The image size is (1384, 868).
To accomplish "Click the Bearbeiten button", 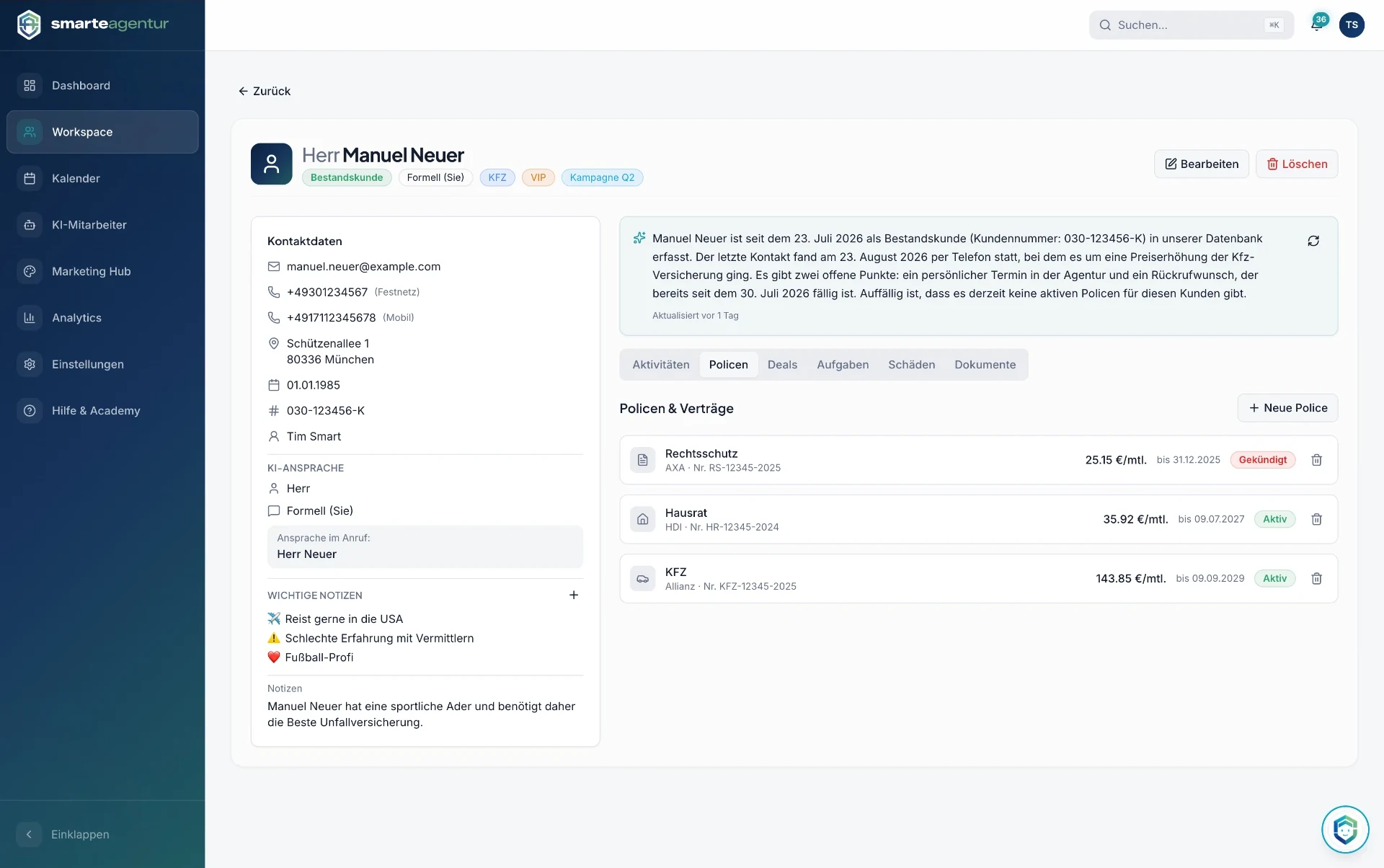I will (x=1202, y=164).
